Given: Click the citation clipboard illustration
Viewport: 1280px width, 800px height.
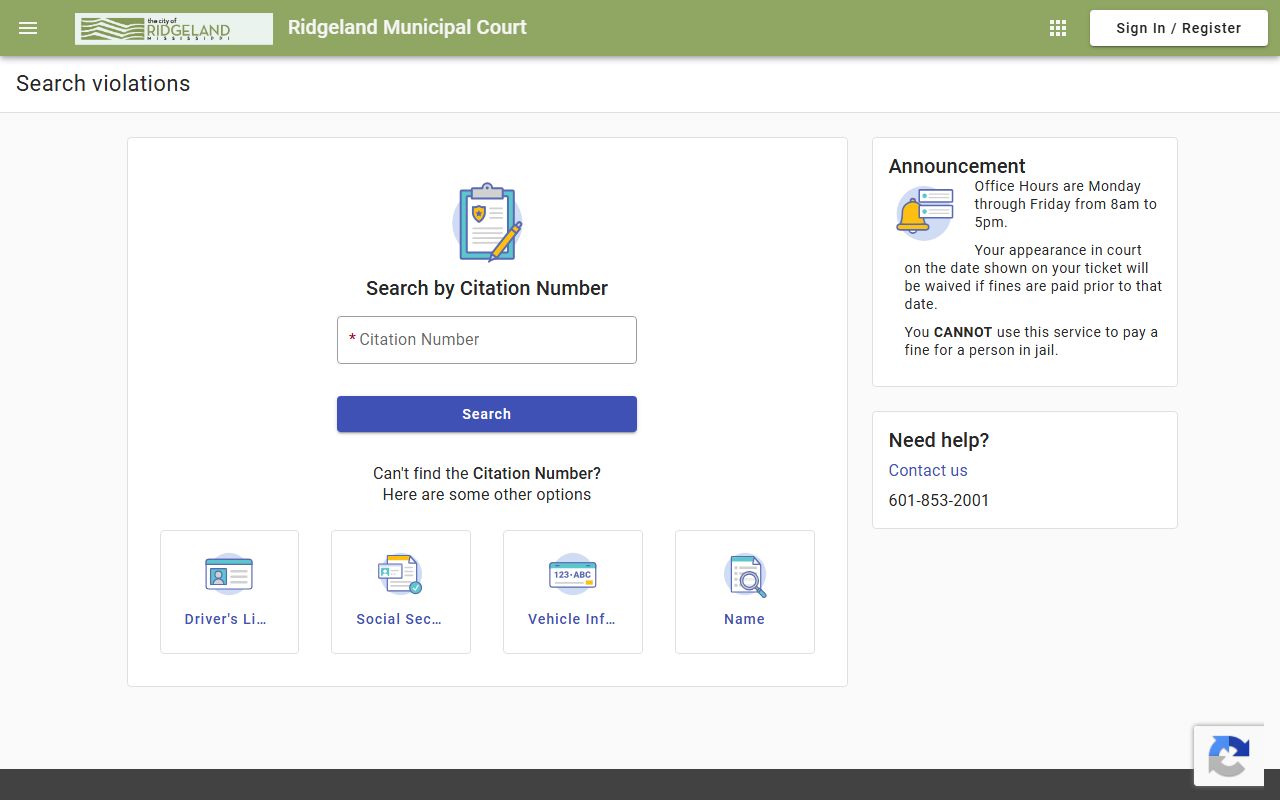Looking at the screenshot, I should [x=487, y=222].
